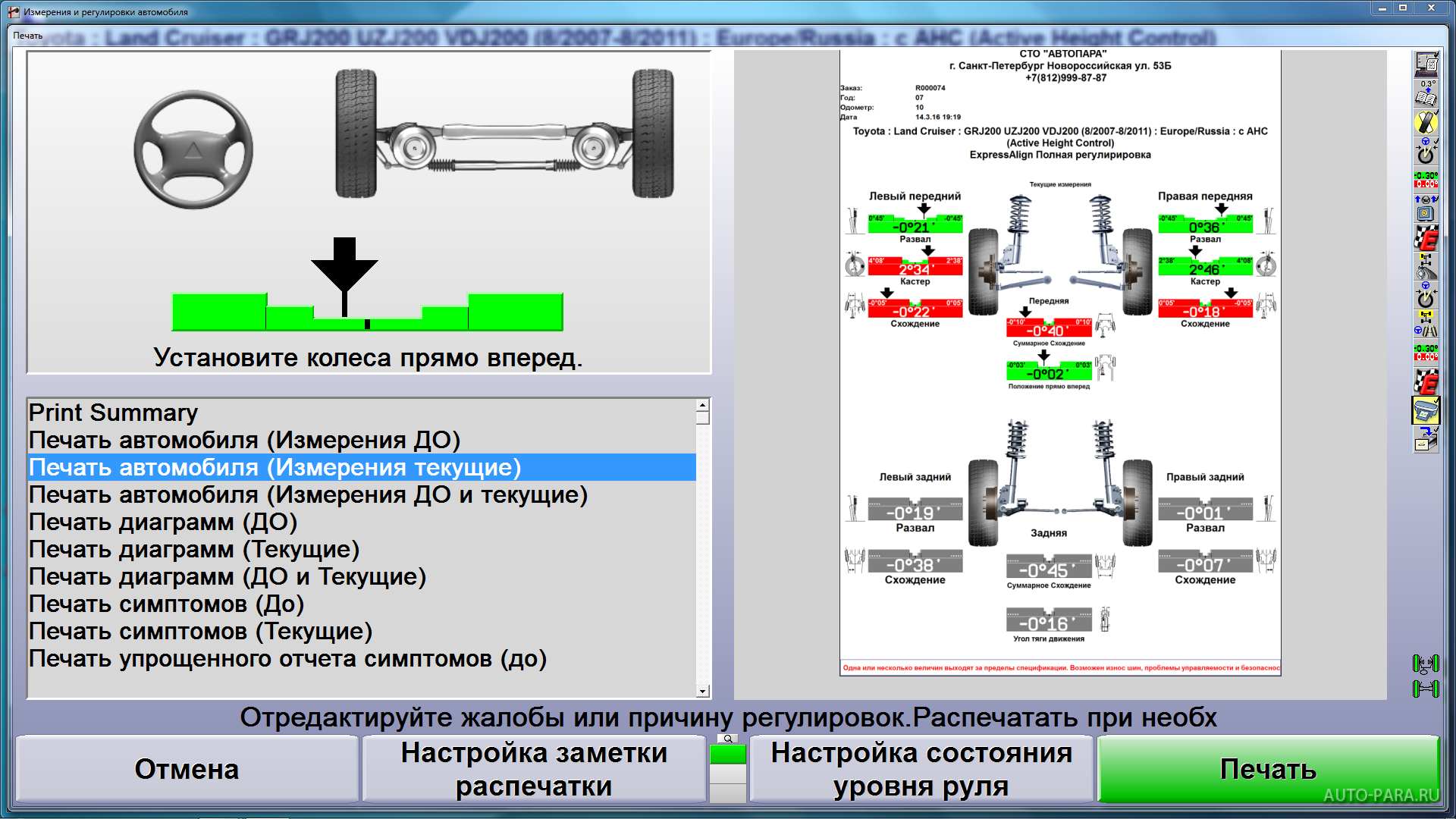Viewport: 1456px width, 819px height.
Task: Open the unchecked caster steering measurement icon
Action: tap(1426, 295)
